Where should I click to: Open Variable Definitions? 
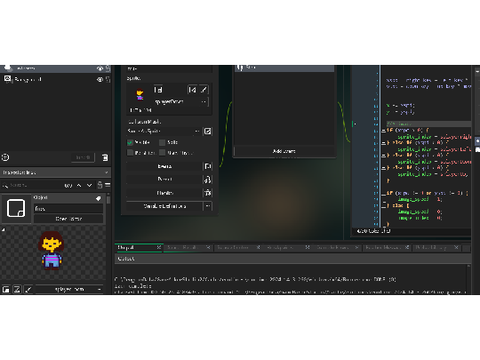coord(164,206)
